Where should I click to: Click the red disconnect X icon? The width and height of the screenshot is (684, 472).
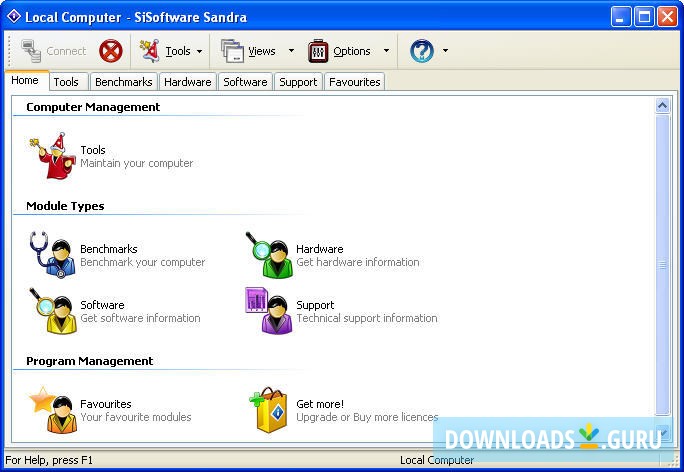[110, 51]
